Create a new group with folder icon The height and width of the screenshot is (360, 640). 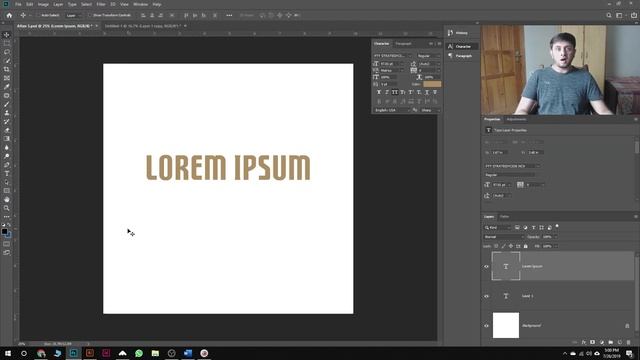pyautogui.click(x=611, y=342)
